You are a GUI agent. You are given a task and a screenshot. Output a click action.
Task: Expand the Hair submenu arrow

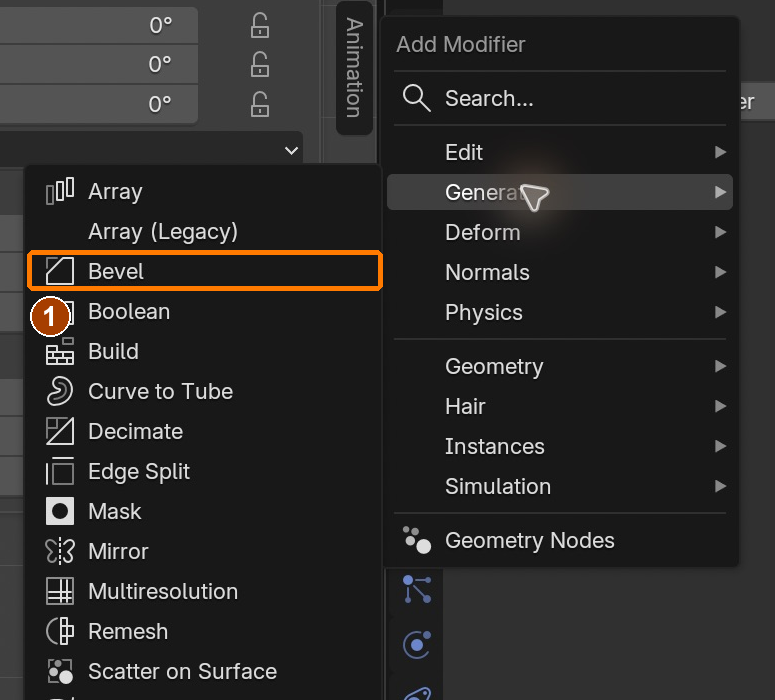[x=720, y=406]
